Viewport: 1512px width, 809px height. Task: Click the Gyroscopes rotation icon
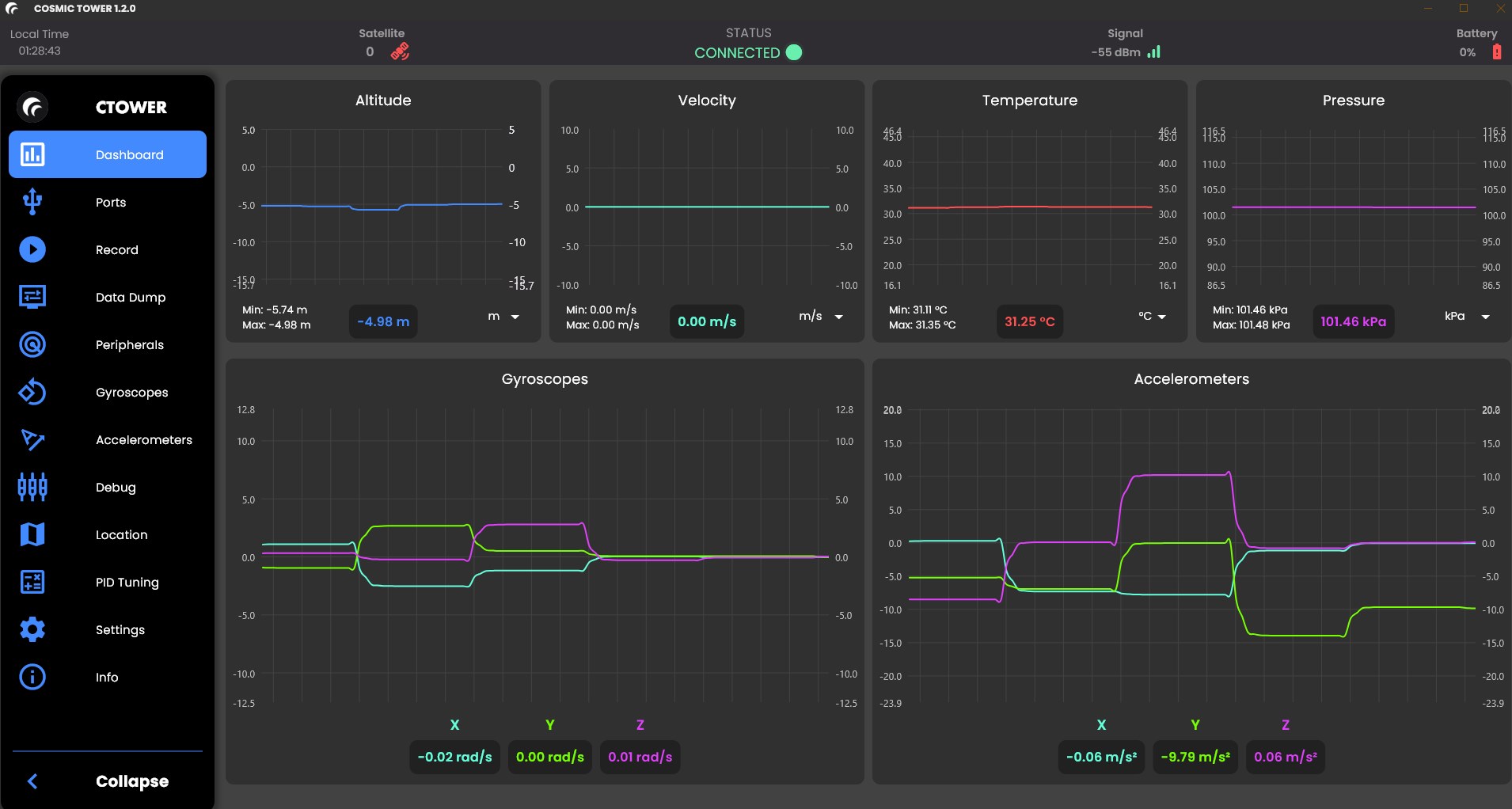[x=32, y=392]
